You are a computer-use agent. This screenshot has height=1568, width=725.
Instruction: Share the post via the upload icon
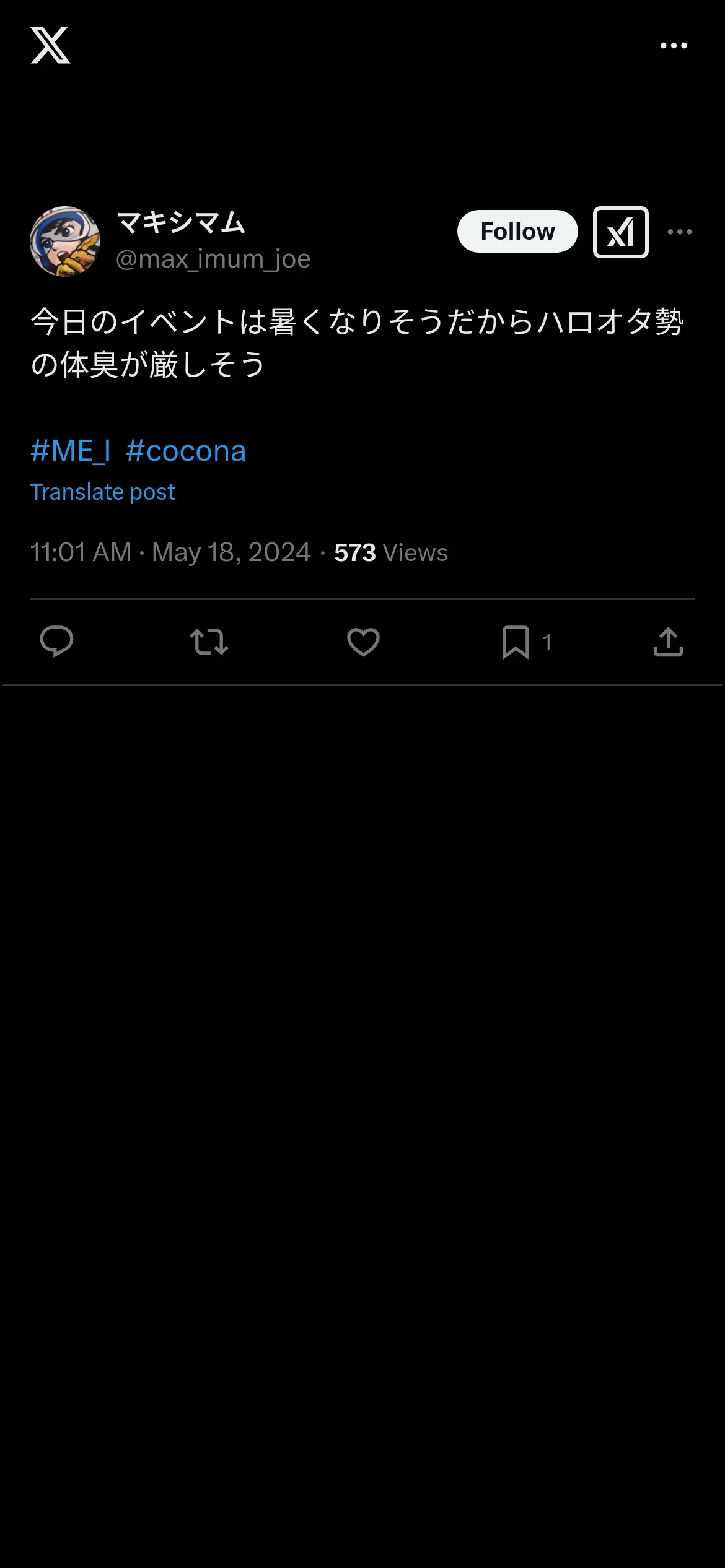(x=668, y=642)
